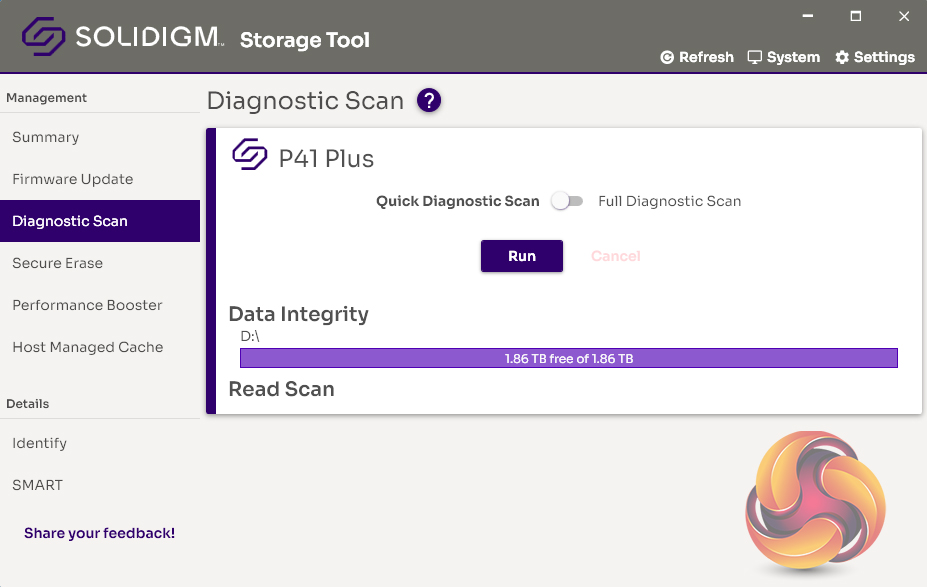Image resolution: width=927 pixels, height=587 pixels.
Task: Click the colorful swirl sphere graphic
Action: (x=815, y=501)
